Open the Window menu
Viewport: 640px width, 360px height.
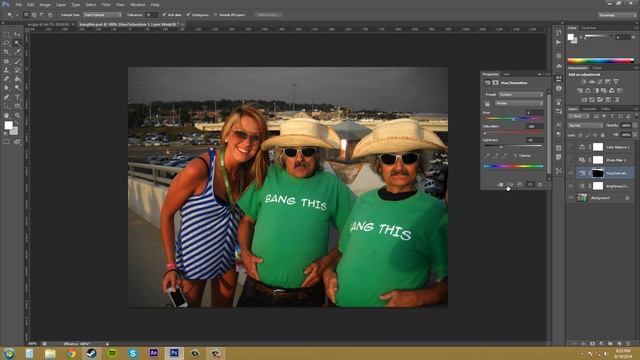(138, 4)
